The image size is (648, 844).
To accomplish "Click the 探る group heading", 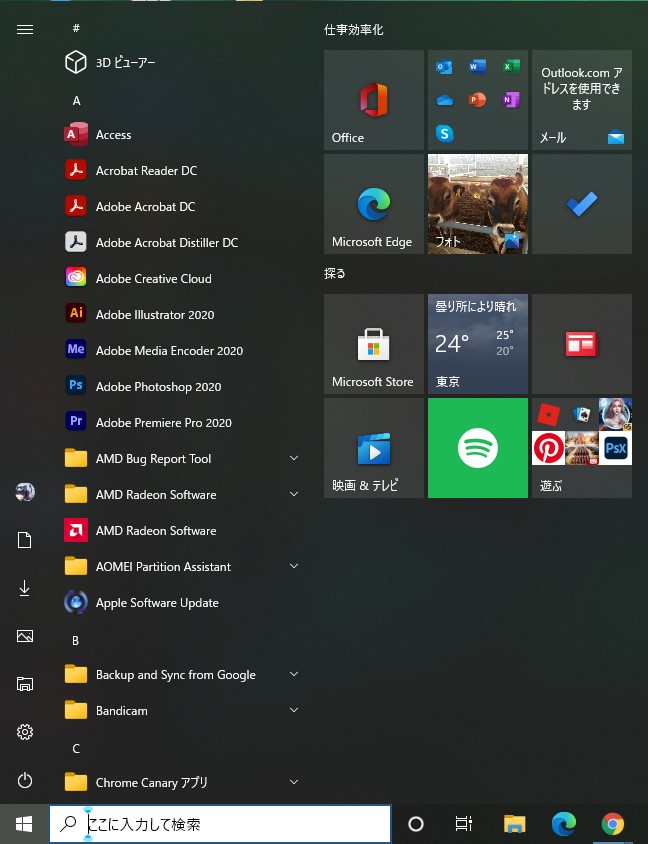I will point(335,273).
